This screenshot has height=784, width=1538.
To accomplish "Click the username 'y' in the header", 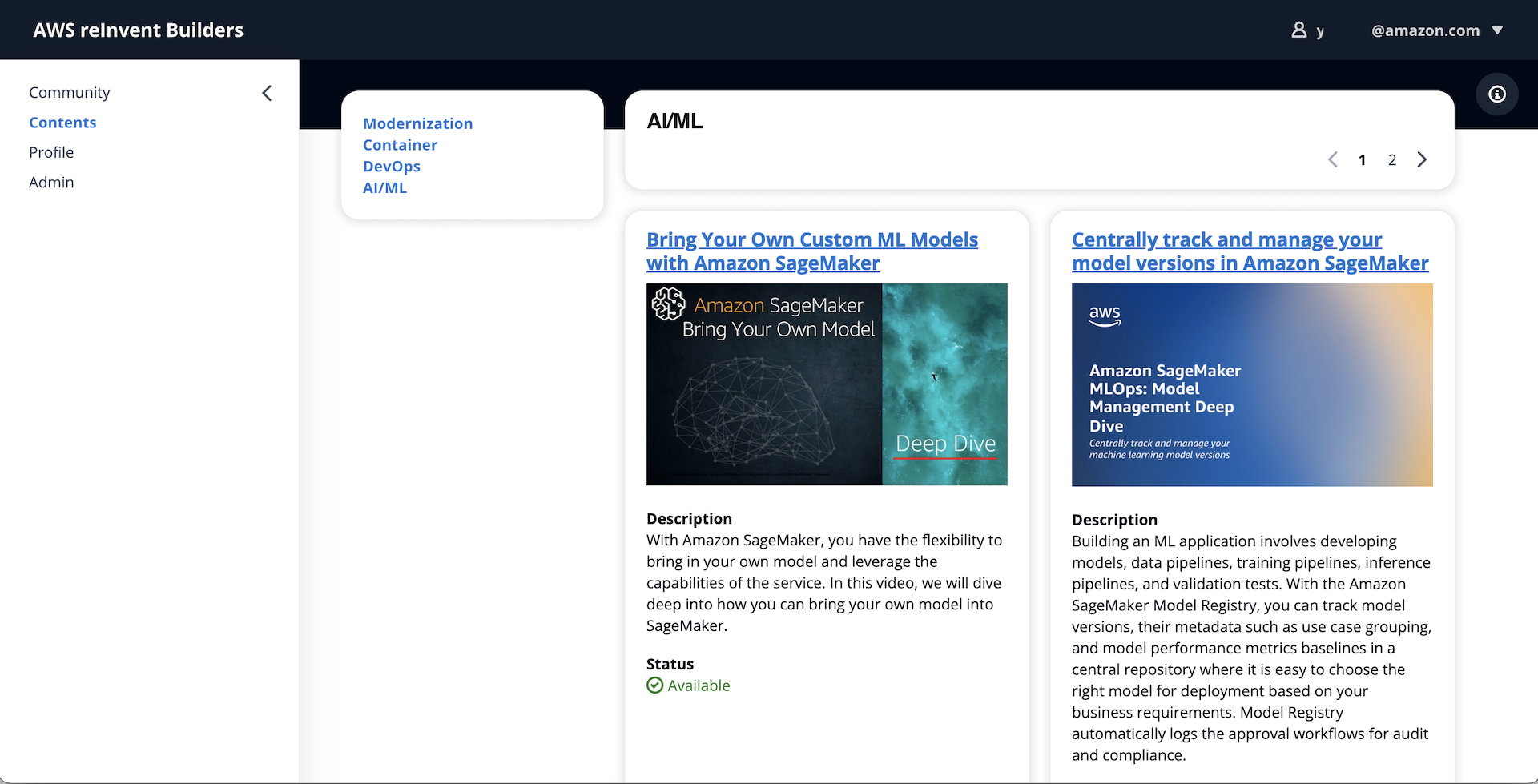I will click(x=1320, y=31).
